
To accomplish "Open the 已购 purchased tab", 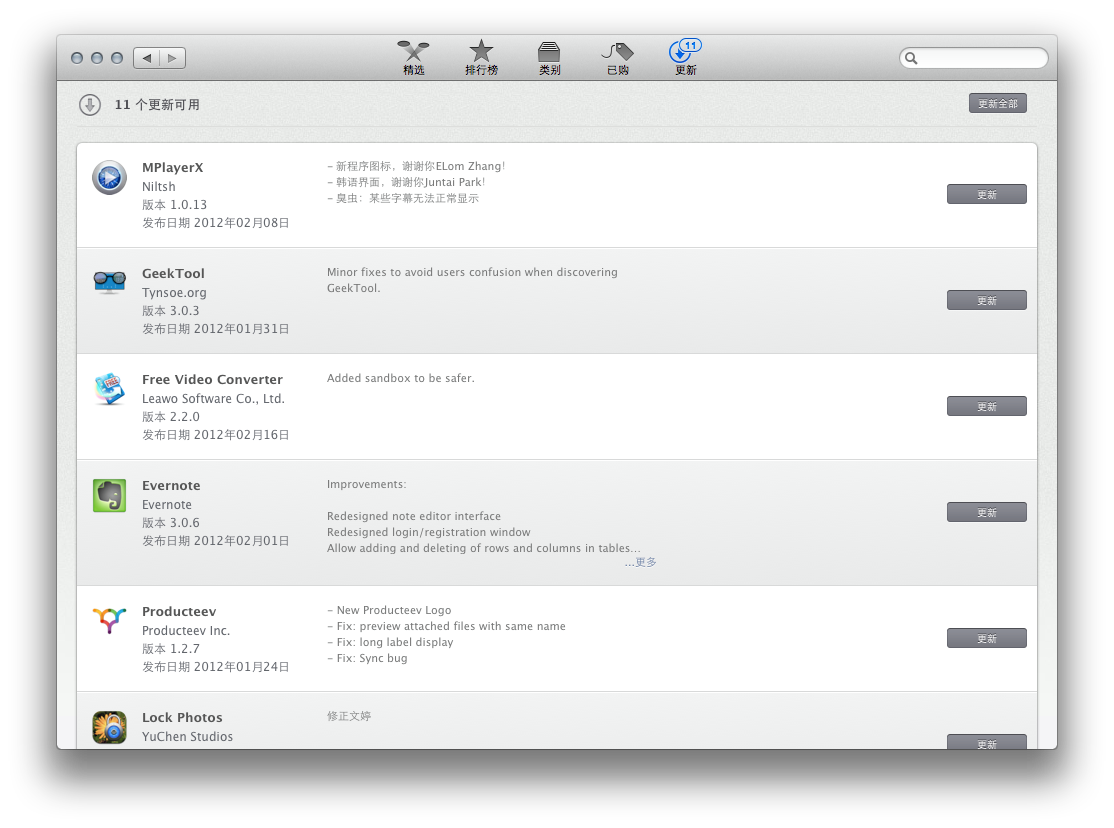I will (x=617, y=58).
